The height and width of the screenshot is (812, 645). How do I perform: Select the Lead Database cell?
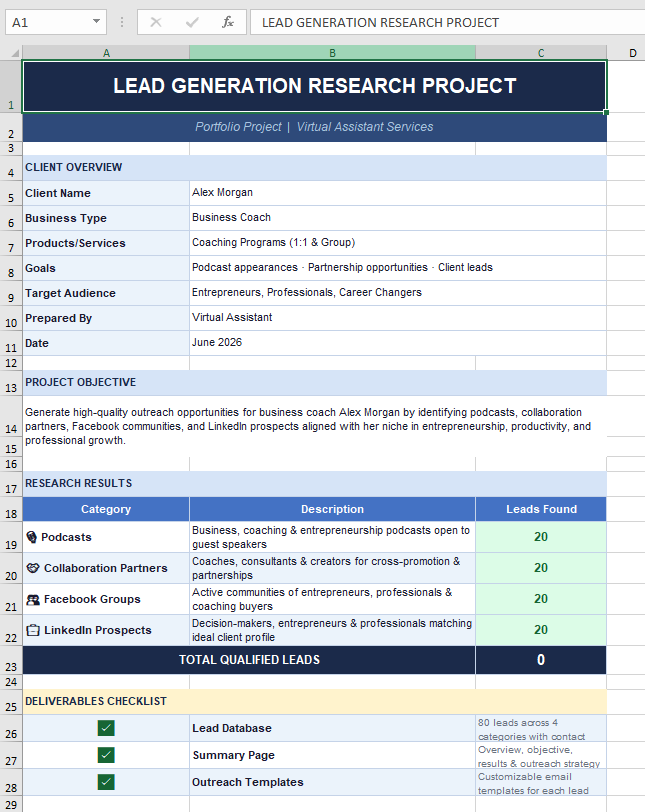click(x=332, y=728)
